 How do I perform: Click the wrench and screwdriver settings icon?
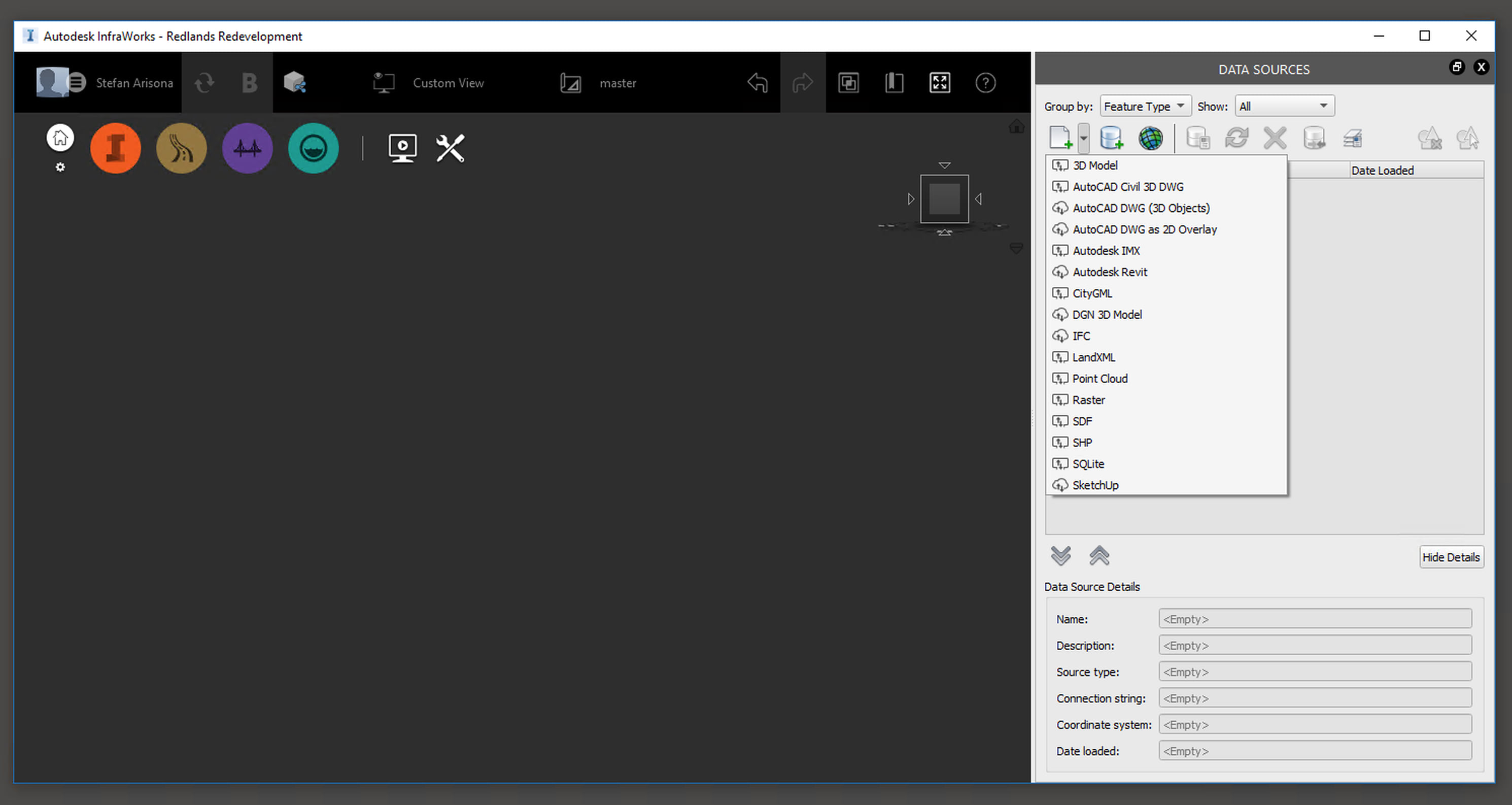pos(450,148)
